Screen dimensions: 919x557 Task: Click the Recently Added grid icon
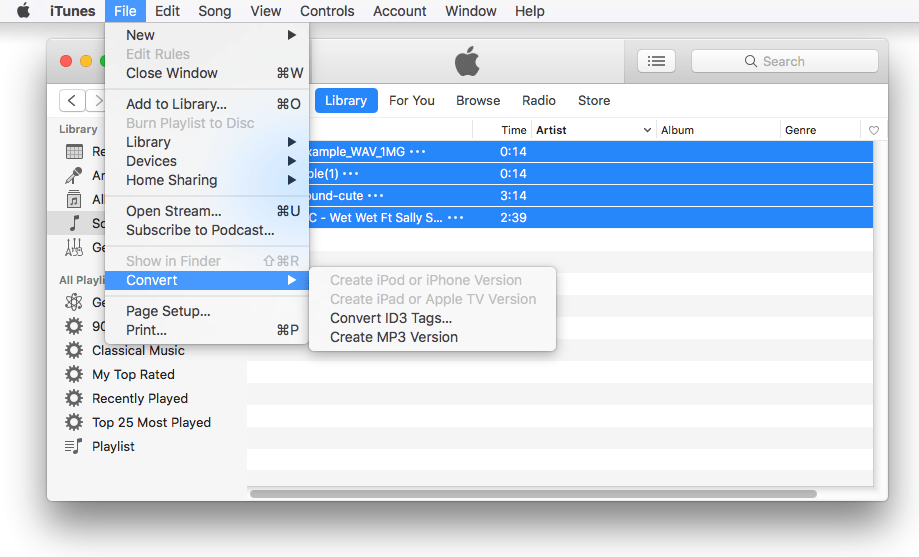[74, 151]
